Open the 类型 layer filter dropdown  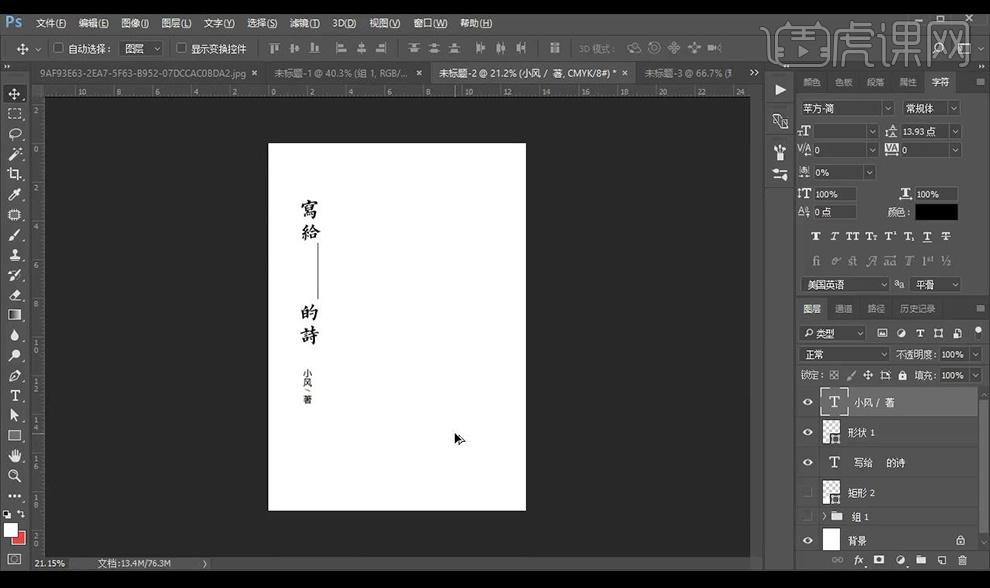click(832, 333)
